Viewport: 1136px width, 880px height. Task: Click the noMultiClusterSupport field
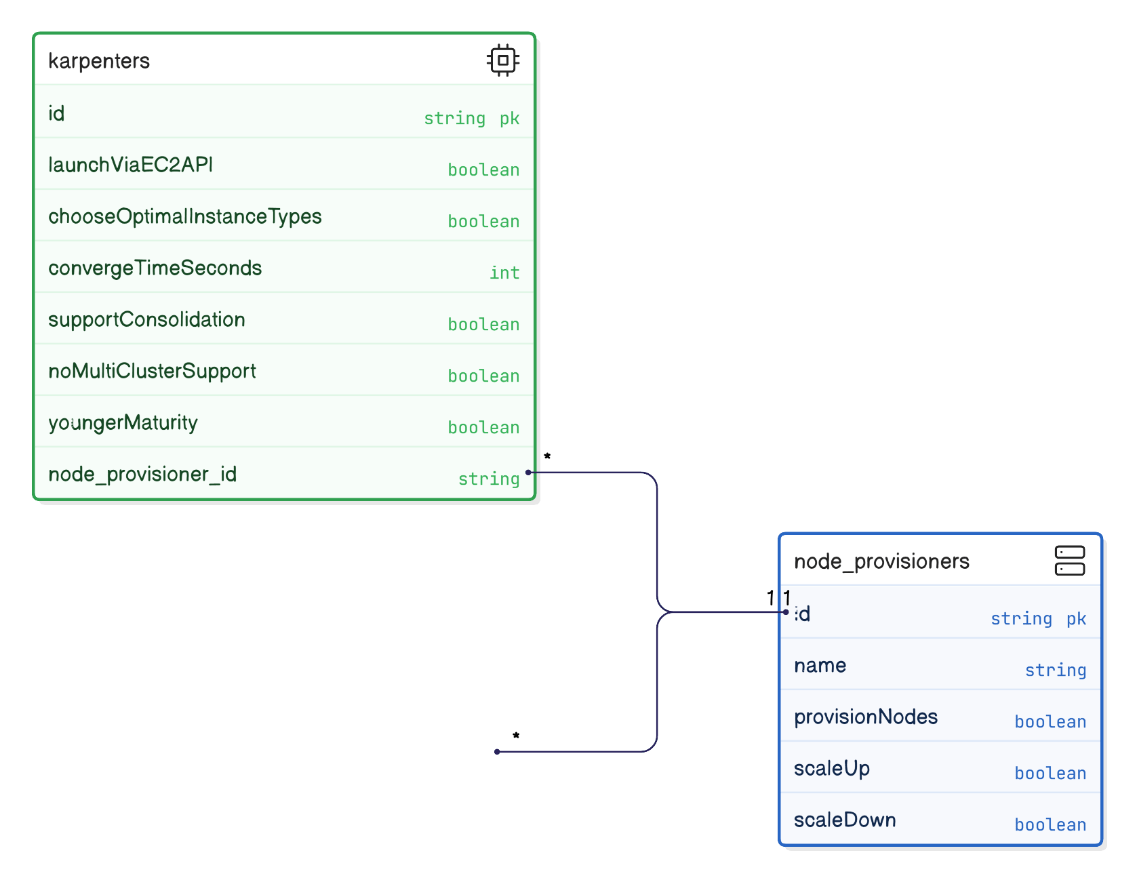(284, 370)
